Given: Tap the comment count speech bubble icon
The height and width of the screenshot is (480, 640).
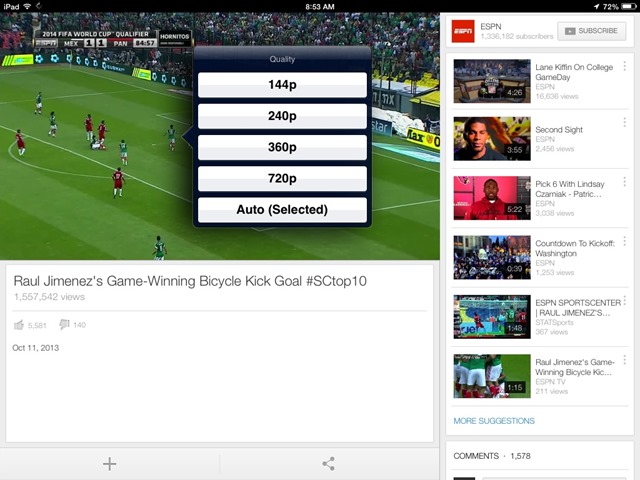Looking at the screenshot, I should (x=64, y=325).
